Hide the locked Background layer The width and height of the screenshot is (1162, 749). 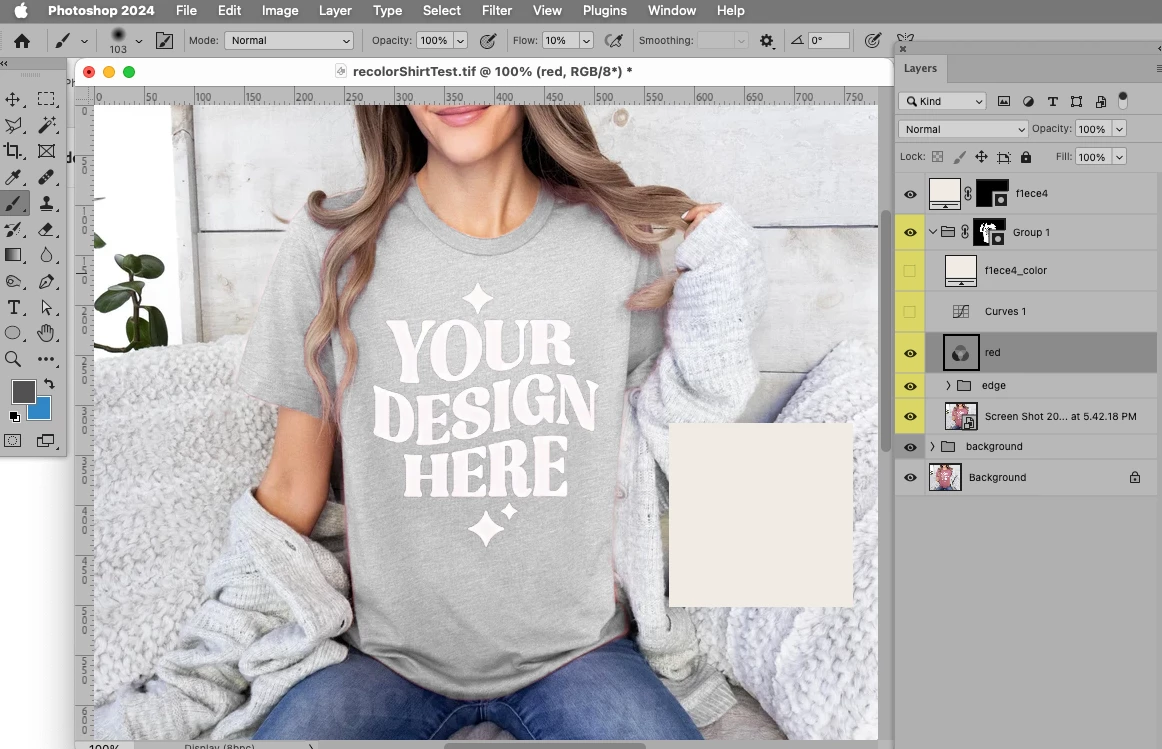tap(910, 478)
